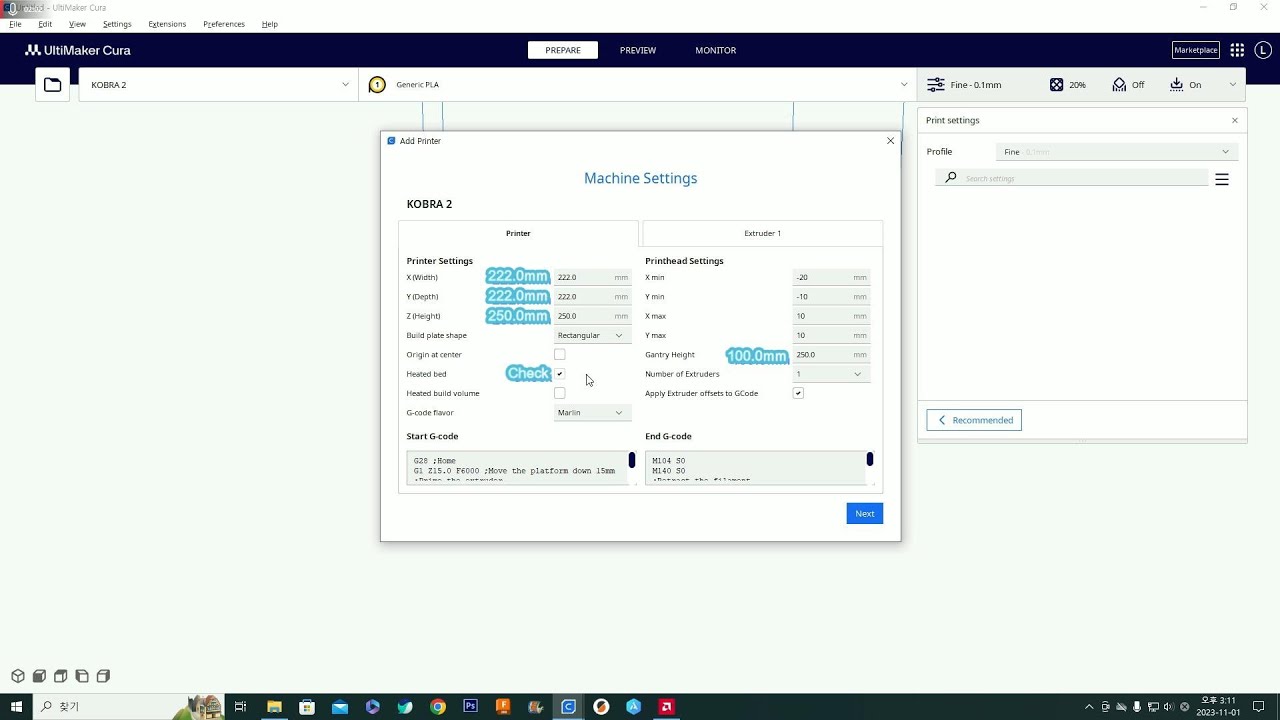Click the Gantry Height input field
1280x720 pixels.
click(x=831, y=354)
